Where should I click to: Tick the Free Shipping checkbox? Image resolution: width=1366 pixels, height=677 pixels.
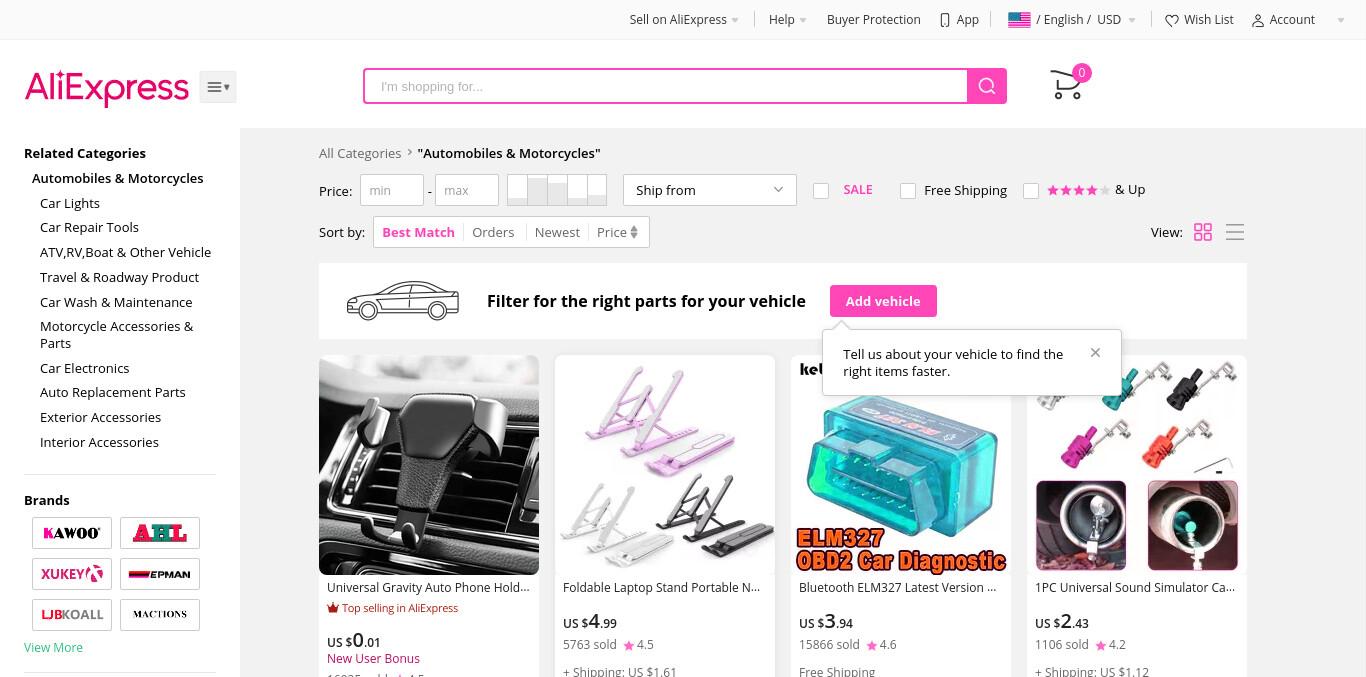pos(908,190)
